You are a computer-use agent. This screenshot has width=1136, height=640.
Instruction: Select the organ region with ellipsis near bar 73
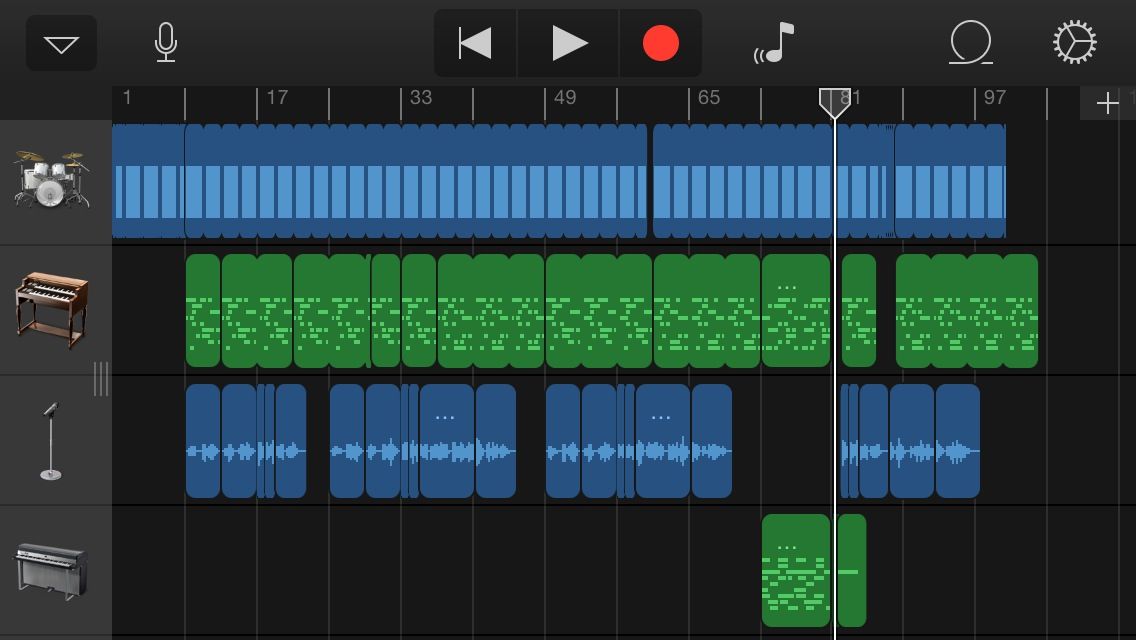click(795, 310)
